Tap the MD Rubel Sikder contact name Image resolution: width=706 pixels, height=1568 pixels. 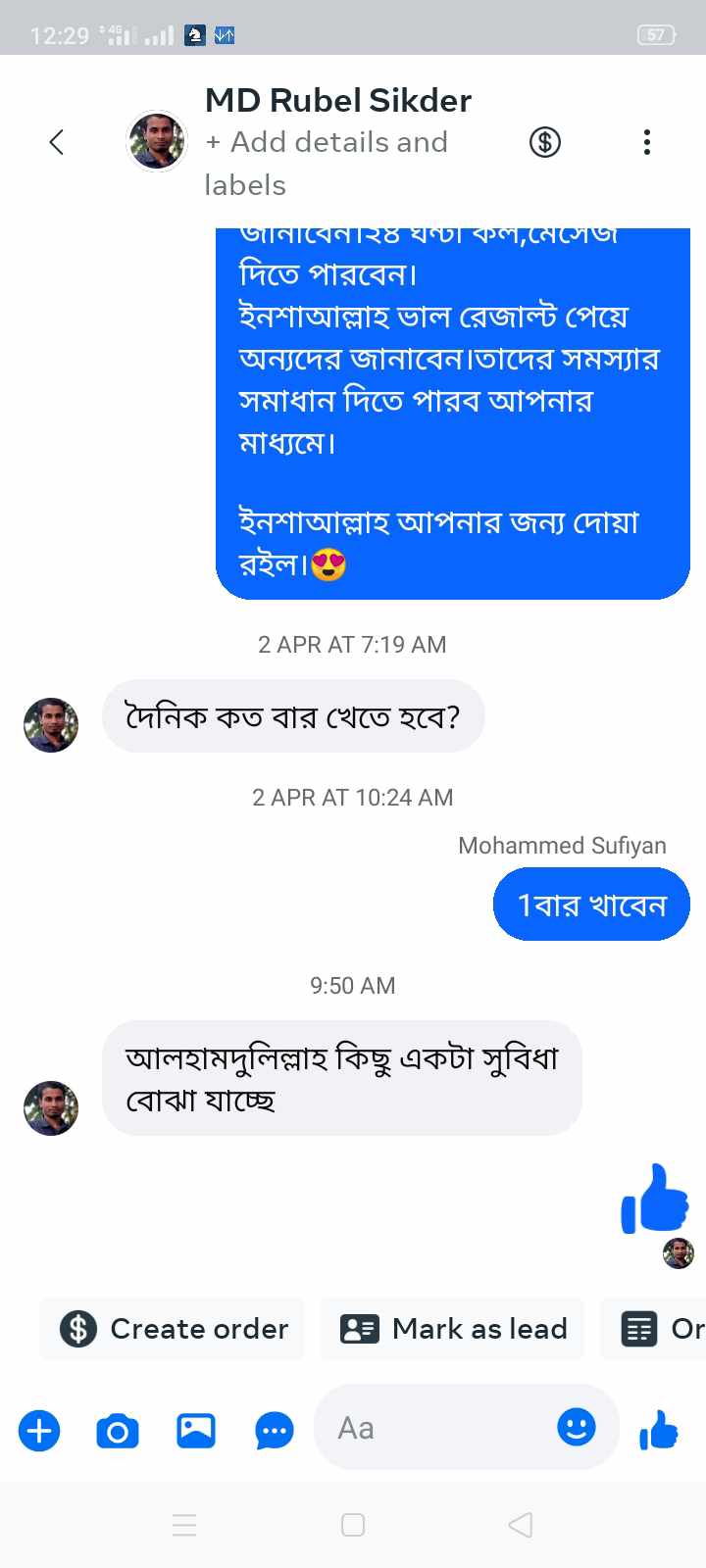coord(338,100)
